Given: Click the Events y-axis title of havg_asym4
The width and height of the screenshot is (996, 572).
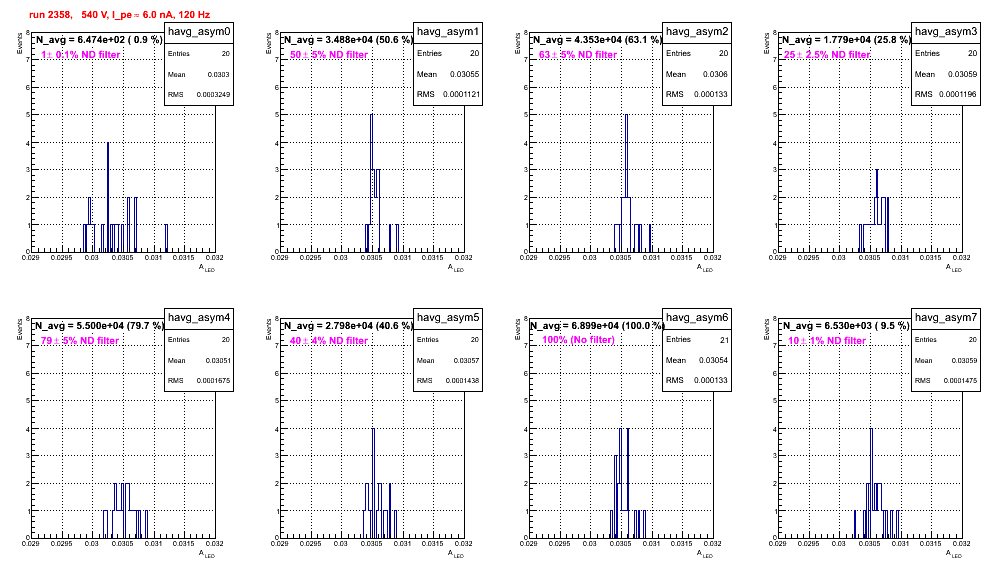Looking at the screenshot, I should coord(20,328).
